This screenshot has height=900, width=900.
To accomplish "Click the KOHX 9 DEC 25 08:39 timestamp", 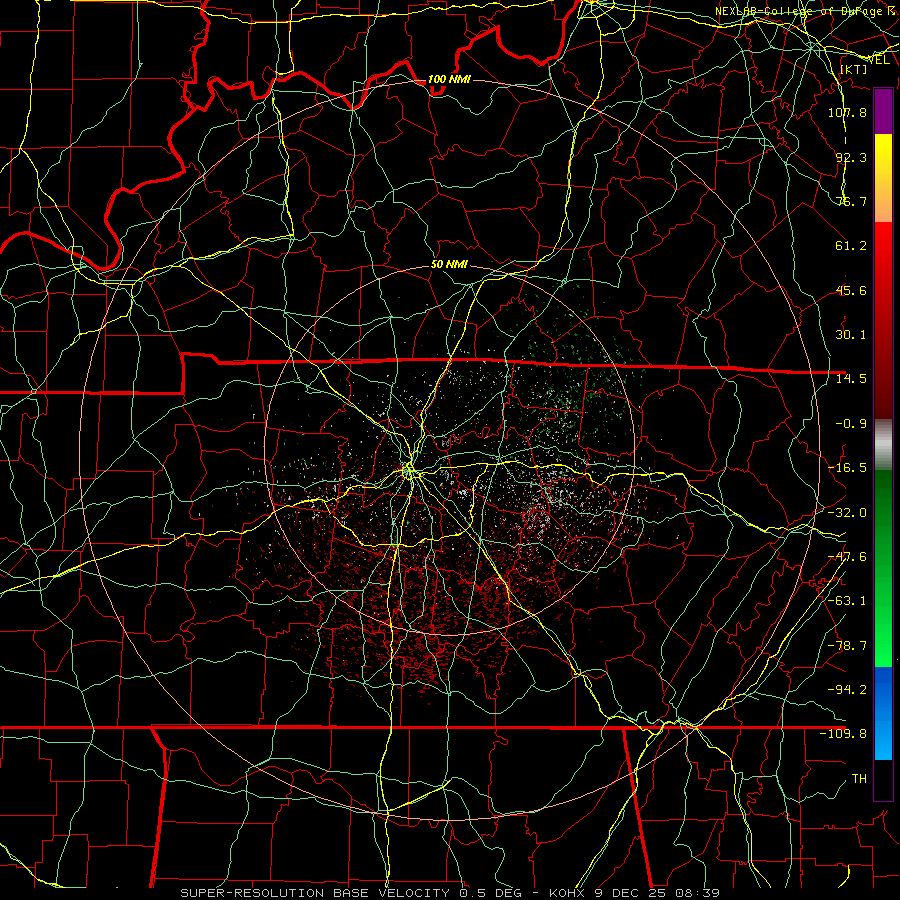I will [634, 893].
